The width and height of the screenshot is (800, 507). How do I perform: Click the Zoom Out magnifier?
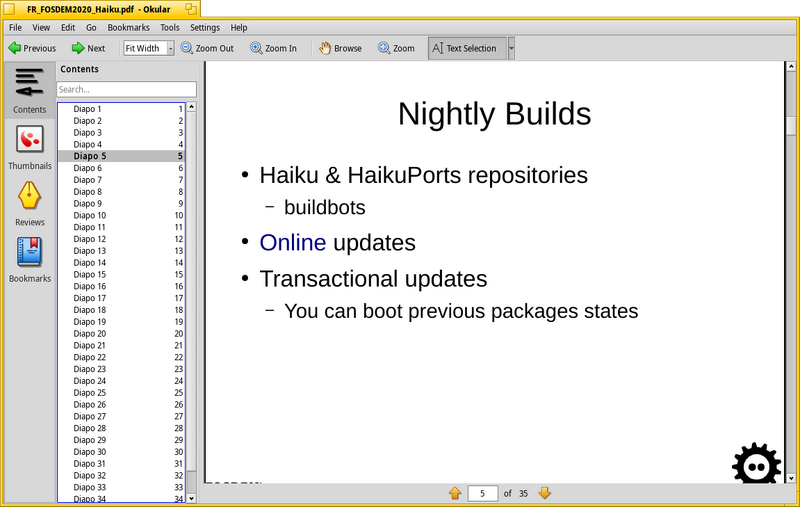pyautogui.click(x=207, y=48)
